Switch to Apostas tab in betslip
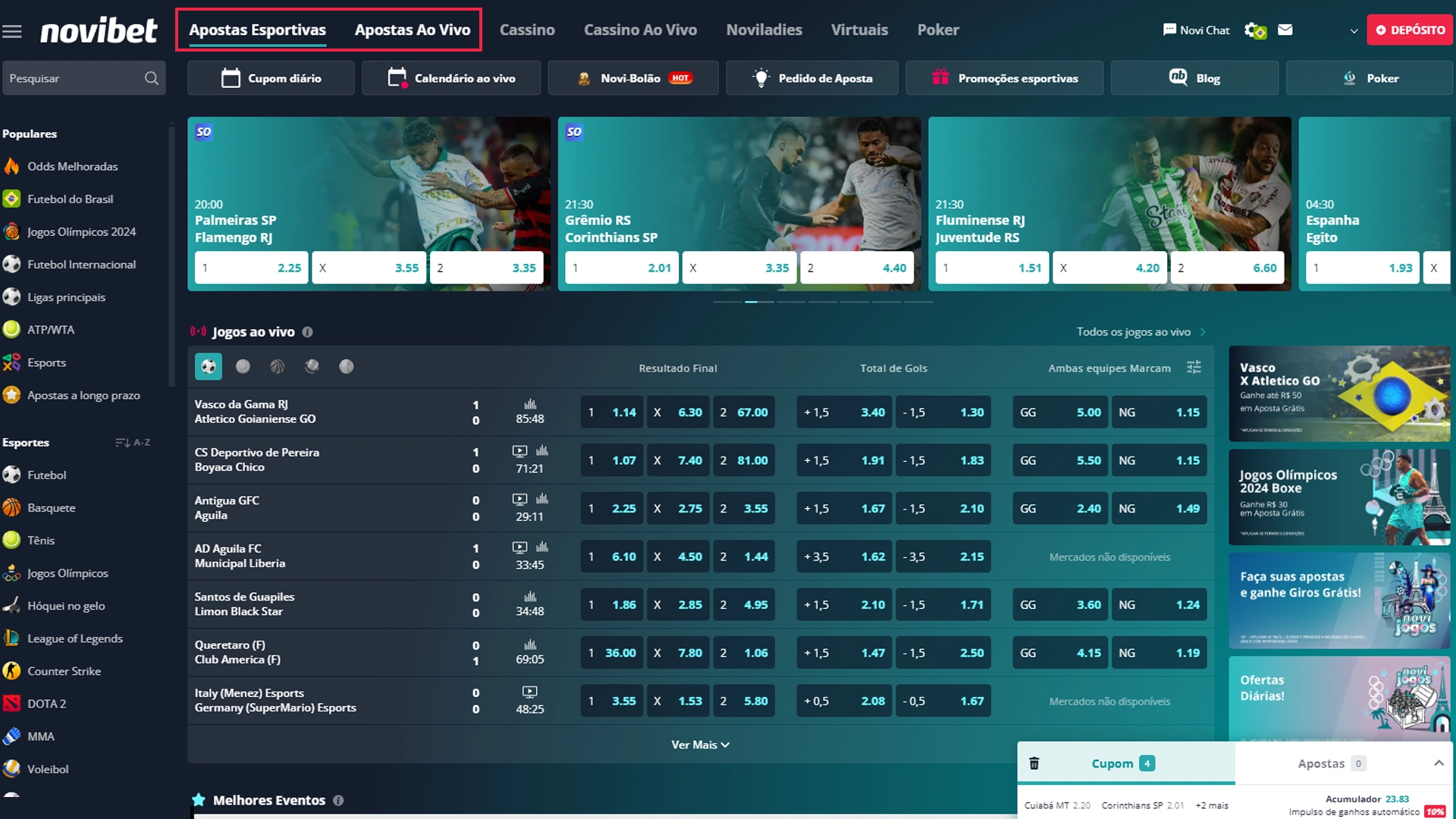Viewport: 1456px width, 819px height. [x=1331, y=764]
